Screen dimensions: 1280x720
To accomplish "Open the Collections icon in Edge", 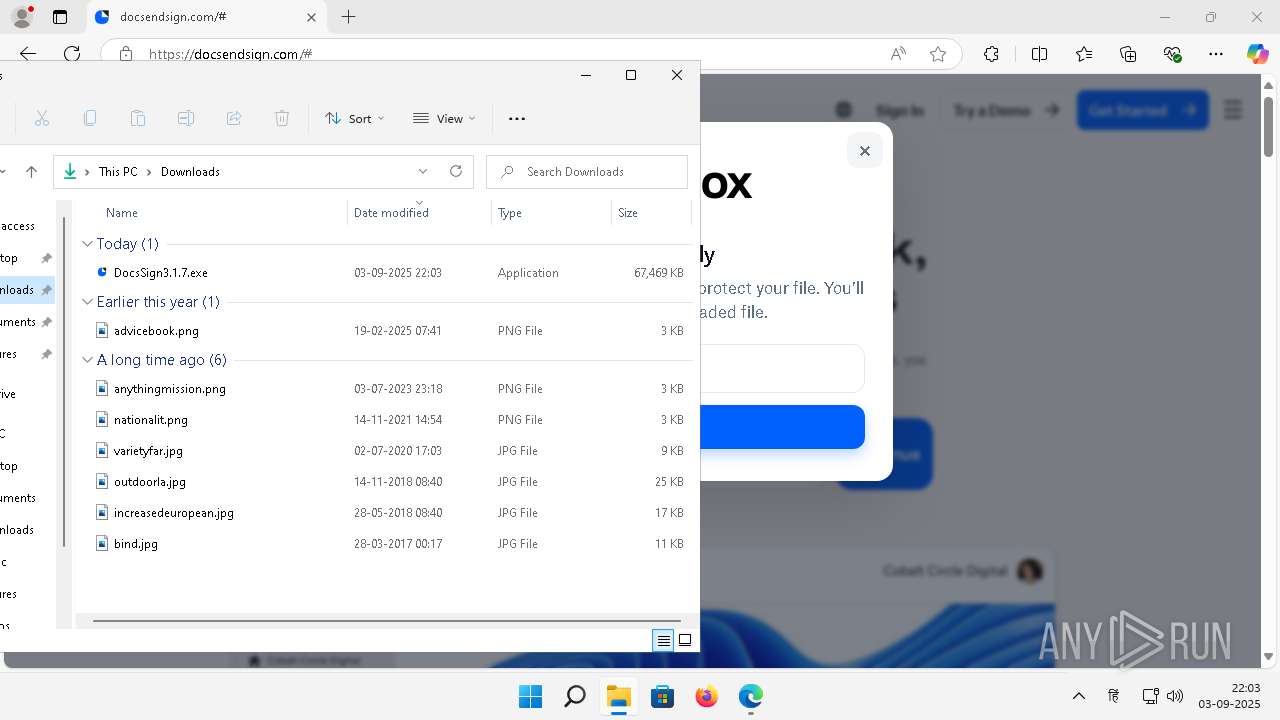I will (1129, 54).
